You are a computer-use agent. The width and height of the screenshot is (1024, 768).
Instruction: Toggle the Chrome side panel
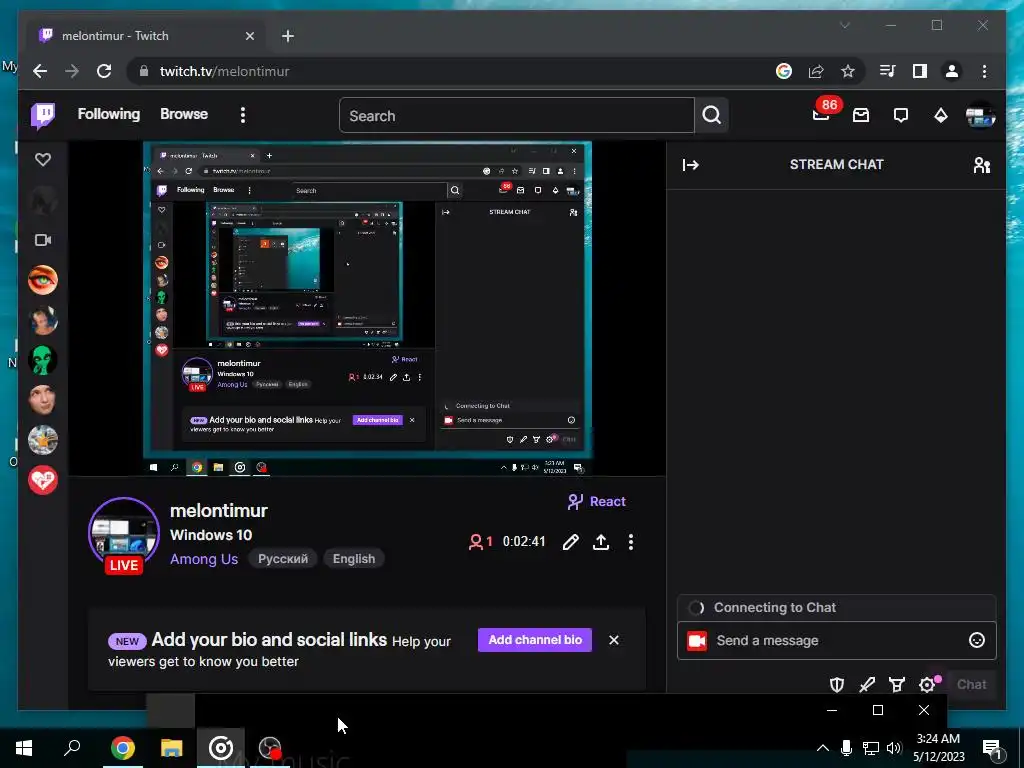click(920, 71)
